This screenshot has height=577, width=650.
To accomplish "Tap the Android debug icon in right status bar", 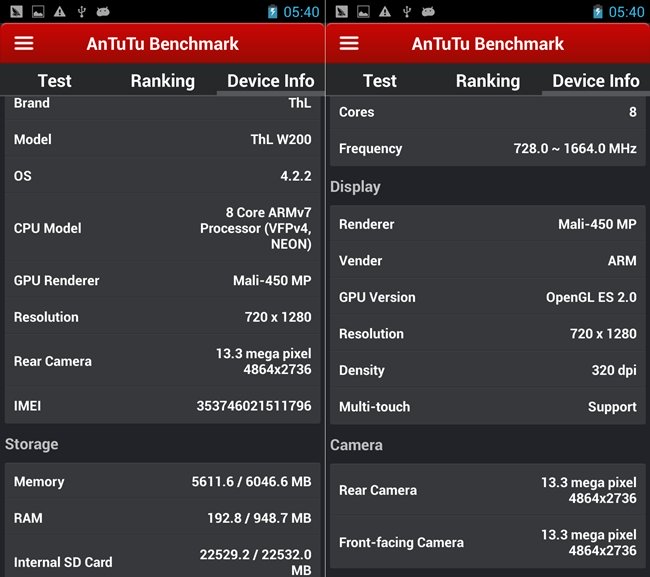I will 428,12.
